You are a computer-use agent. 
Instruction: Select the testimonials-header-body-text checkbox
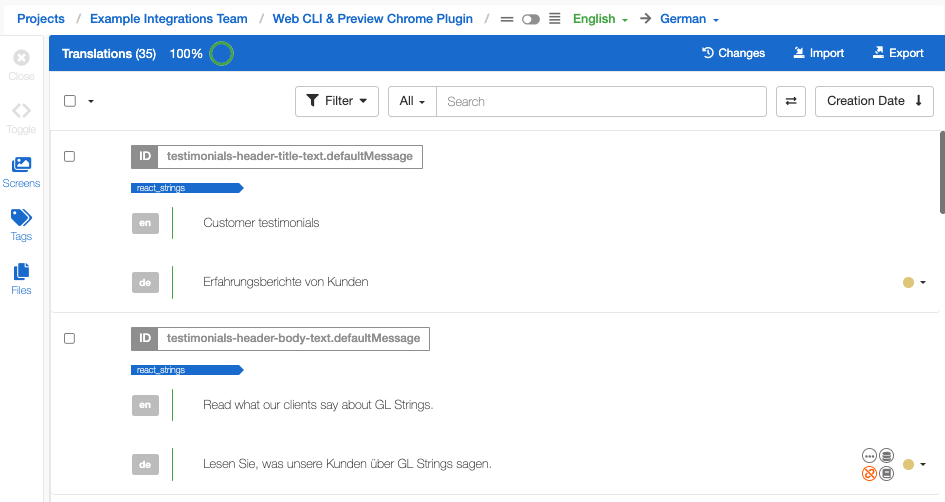pyautogui.click(x=69, y=338)
